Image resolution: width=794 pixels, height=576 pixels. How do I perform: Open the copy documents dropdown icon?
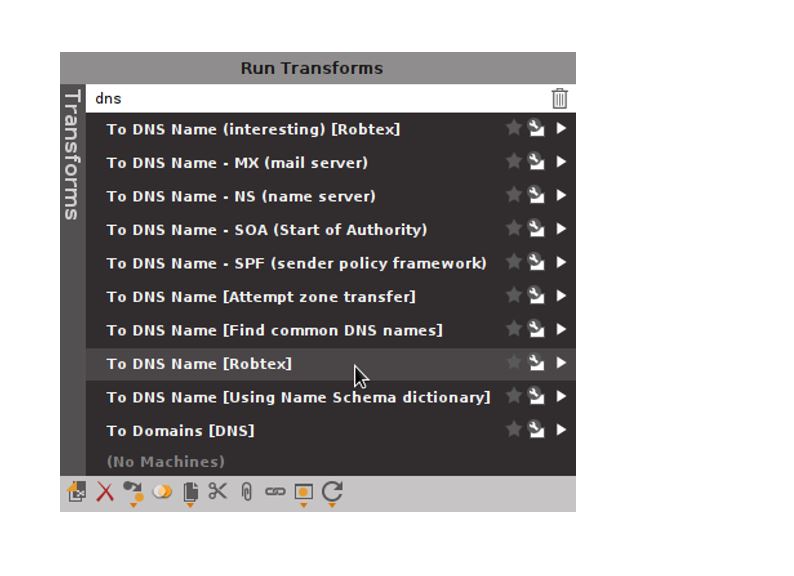[x=190, y=494]
